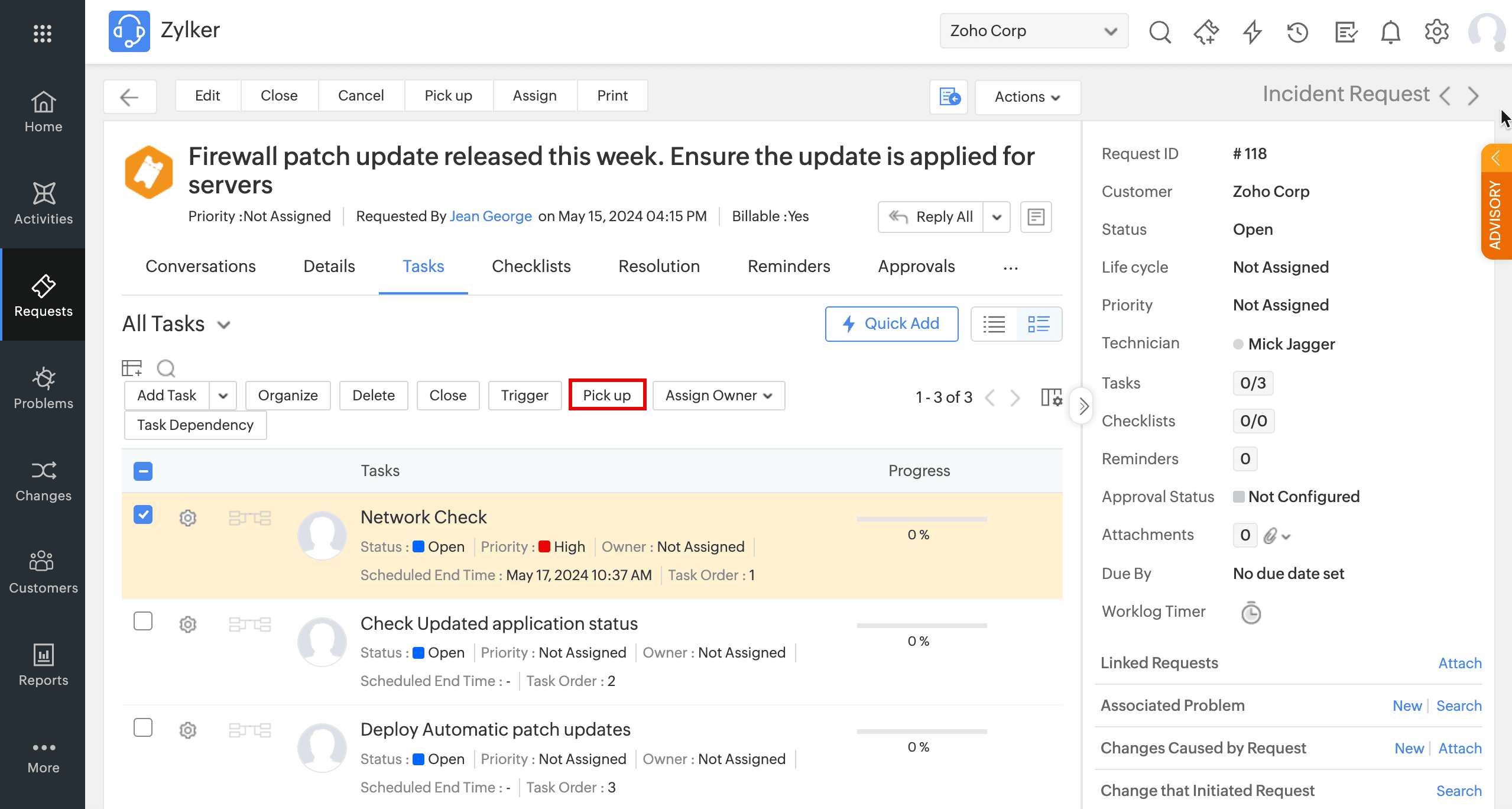
Task: Click the Quick Add button
Action: click(x=891, y=323)
